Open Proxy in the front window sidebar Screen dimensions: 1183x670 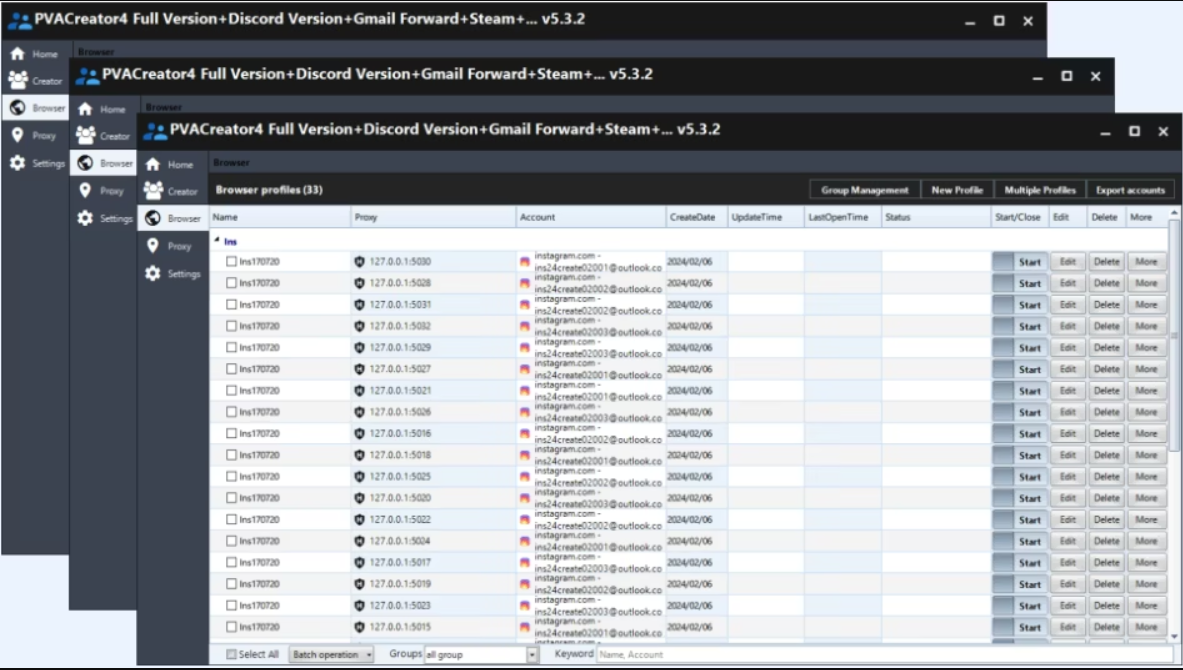tap(173, 246)
